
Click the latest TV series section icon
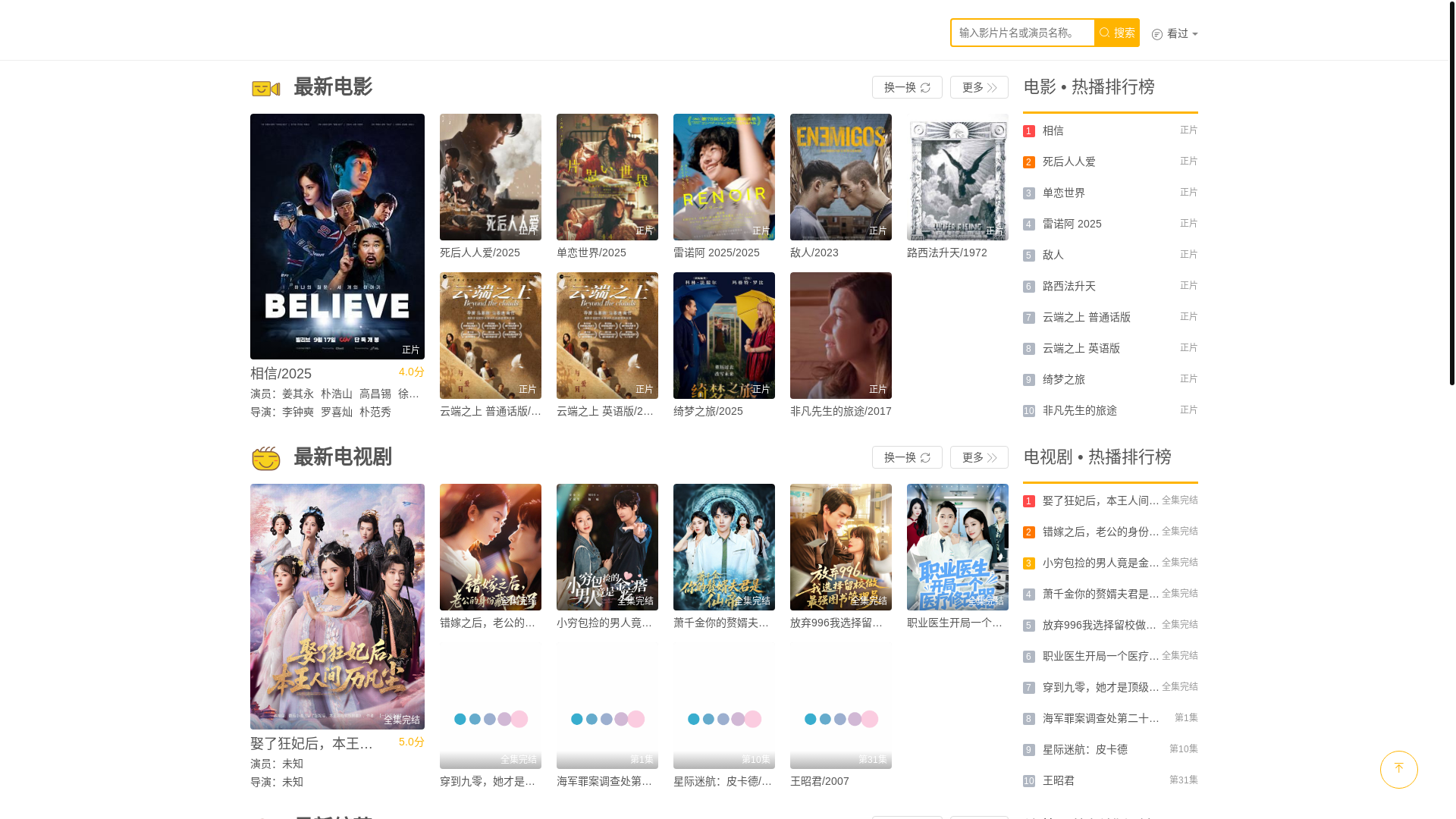[265, 458]
